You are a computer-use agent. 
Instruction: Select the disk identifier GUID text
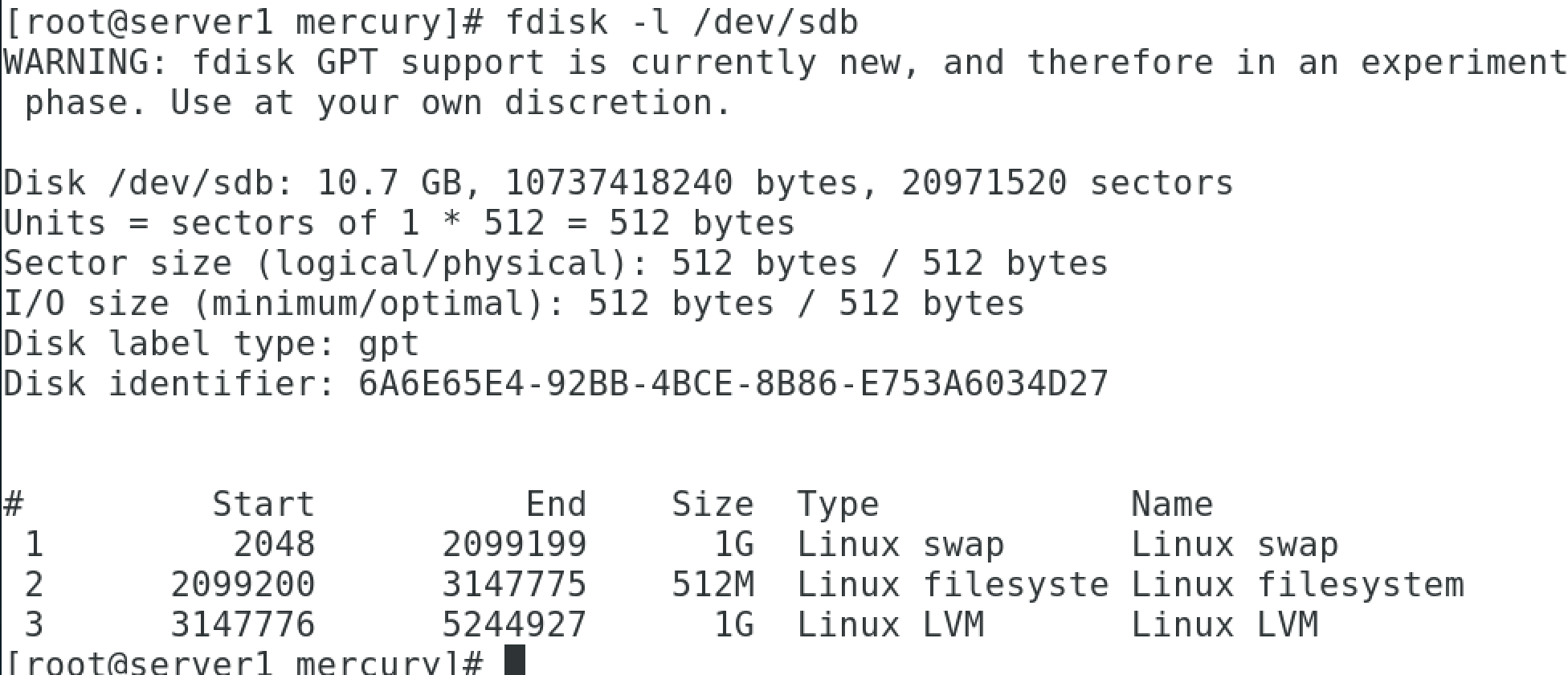point(733,383)
